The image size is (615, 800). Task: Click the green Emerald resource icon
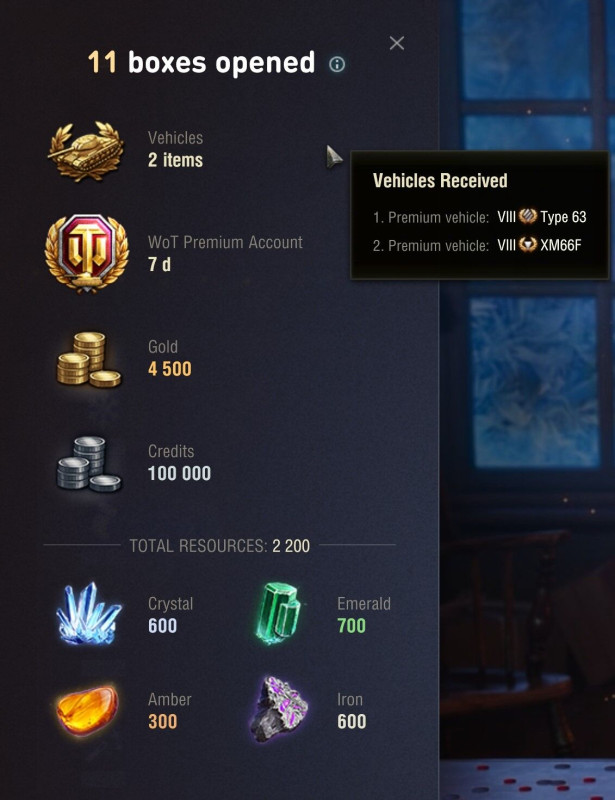[x=278, y=613]
